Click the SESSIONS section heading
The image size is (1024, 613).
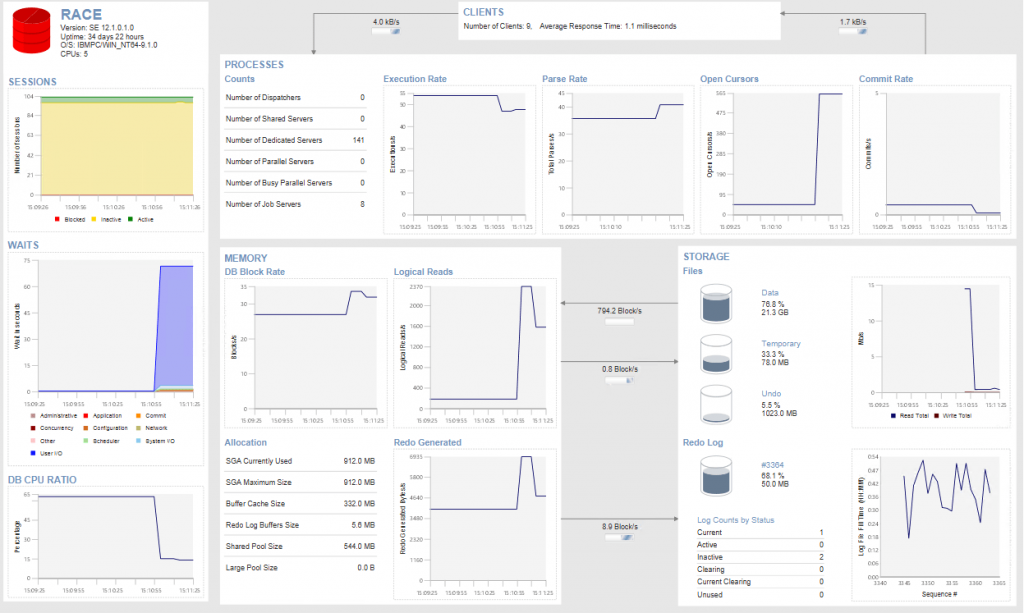(x=32, y=82)
